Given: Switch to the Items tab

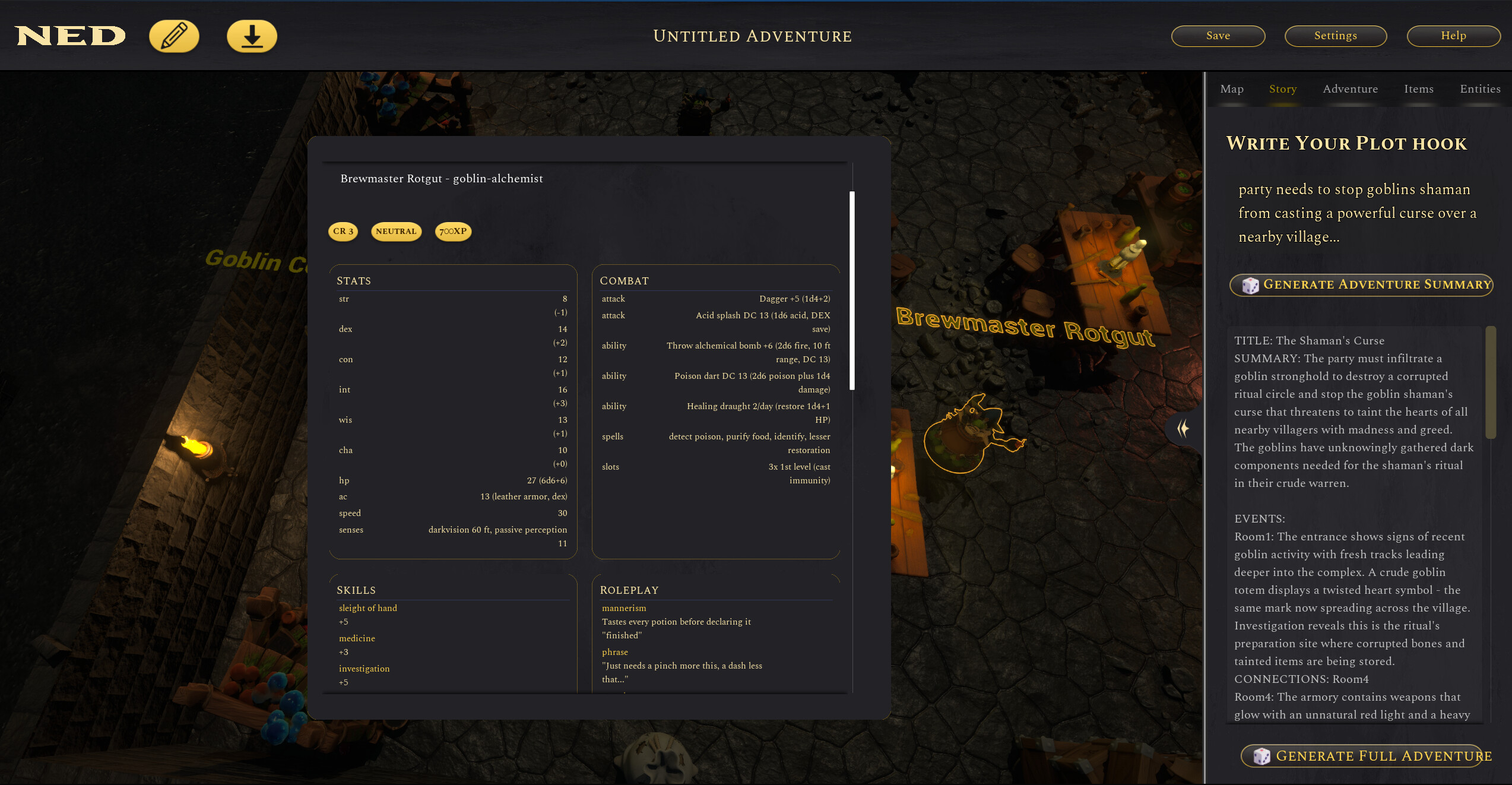Looking at the screenshot, I should [x=1419, y=88].
